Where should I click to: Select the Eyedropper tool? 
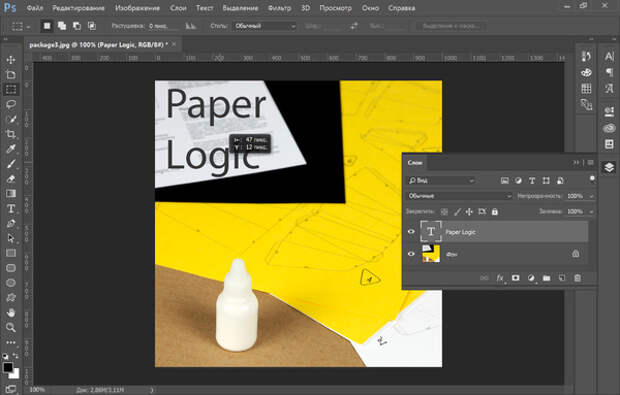click(11, 149)
